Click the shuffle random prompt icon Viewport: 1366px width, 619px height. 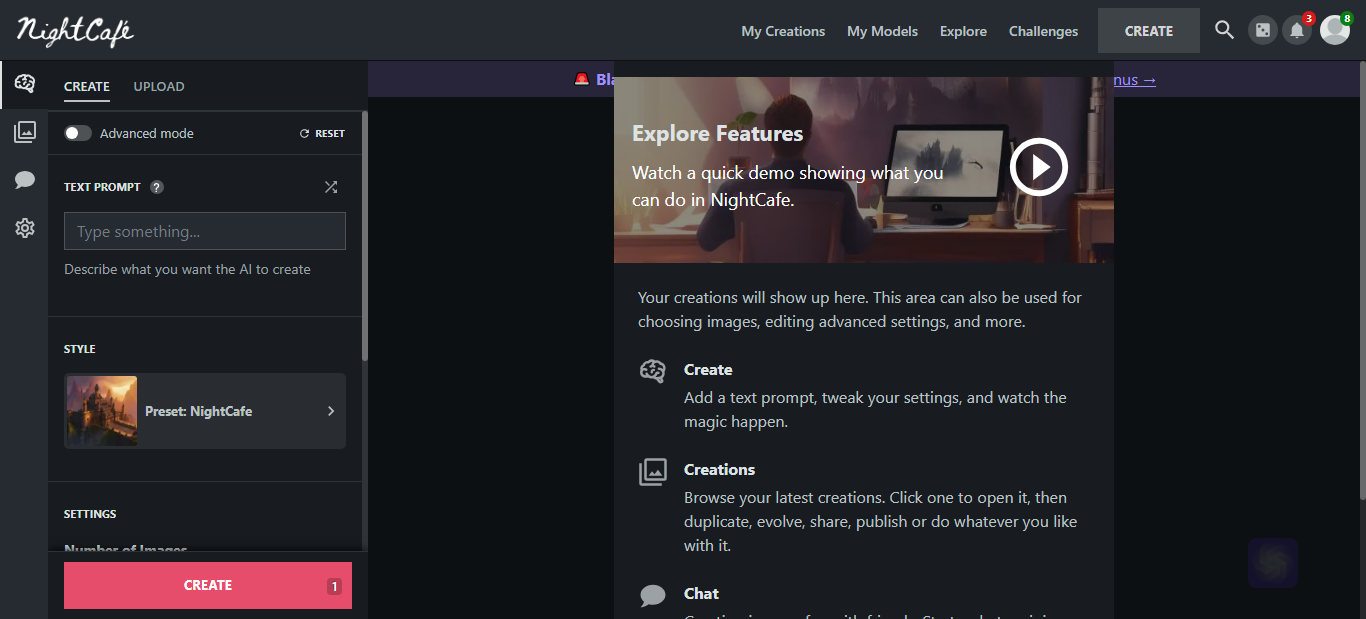point(331,187)
